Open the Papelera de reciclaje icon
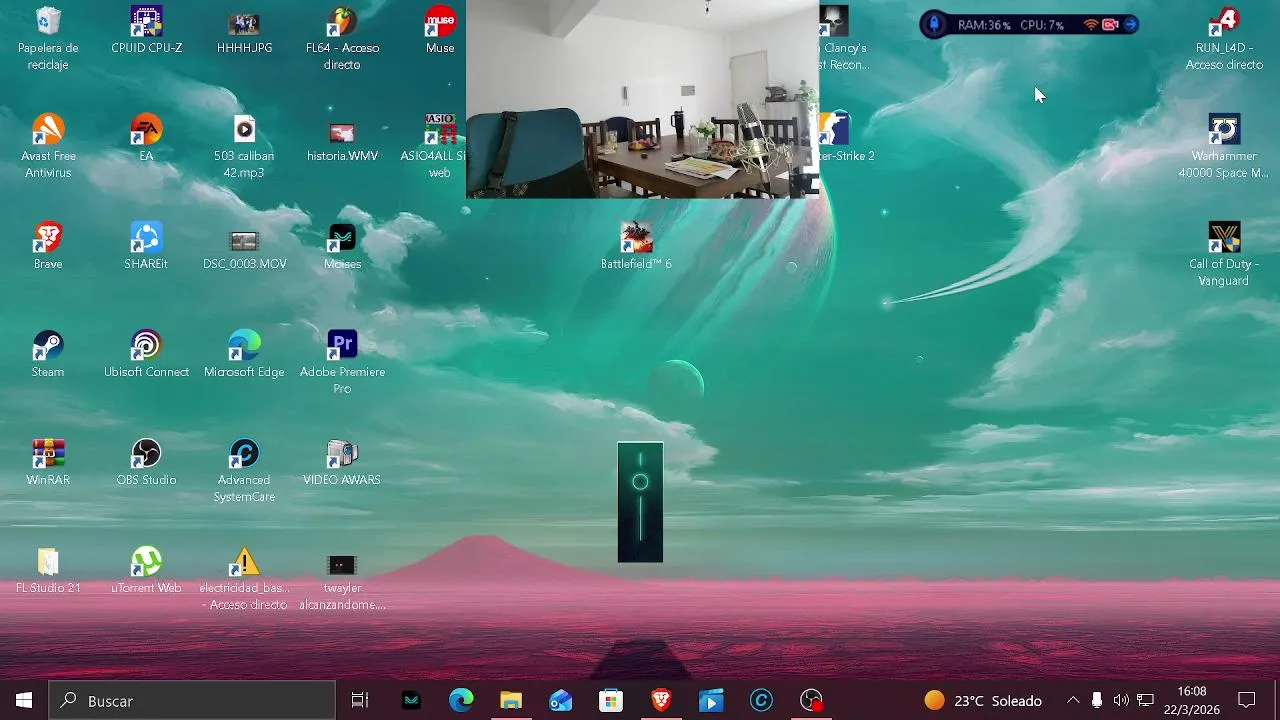 coord(48,37)
